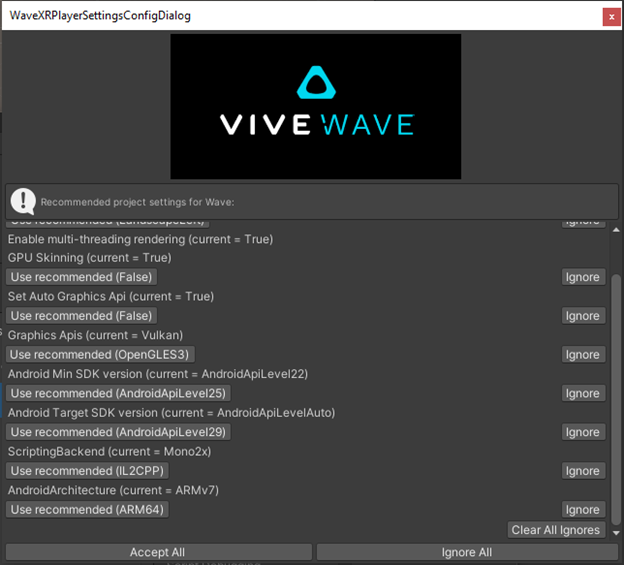This screenshot has height=565, width=624.
Task: Apply recommended False for Set Auto Graphics Api
Action: pos(82,316)
